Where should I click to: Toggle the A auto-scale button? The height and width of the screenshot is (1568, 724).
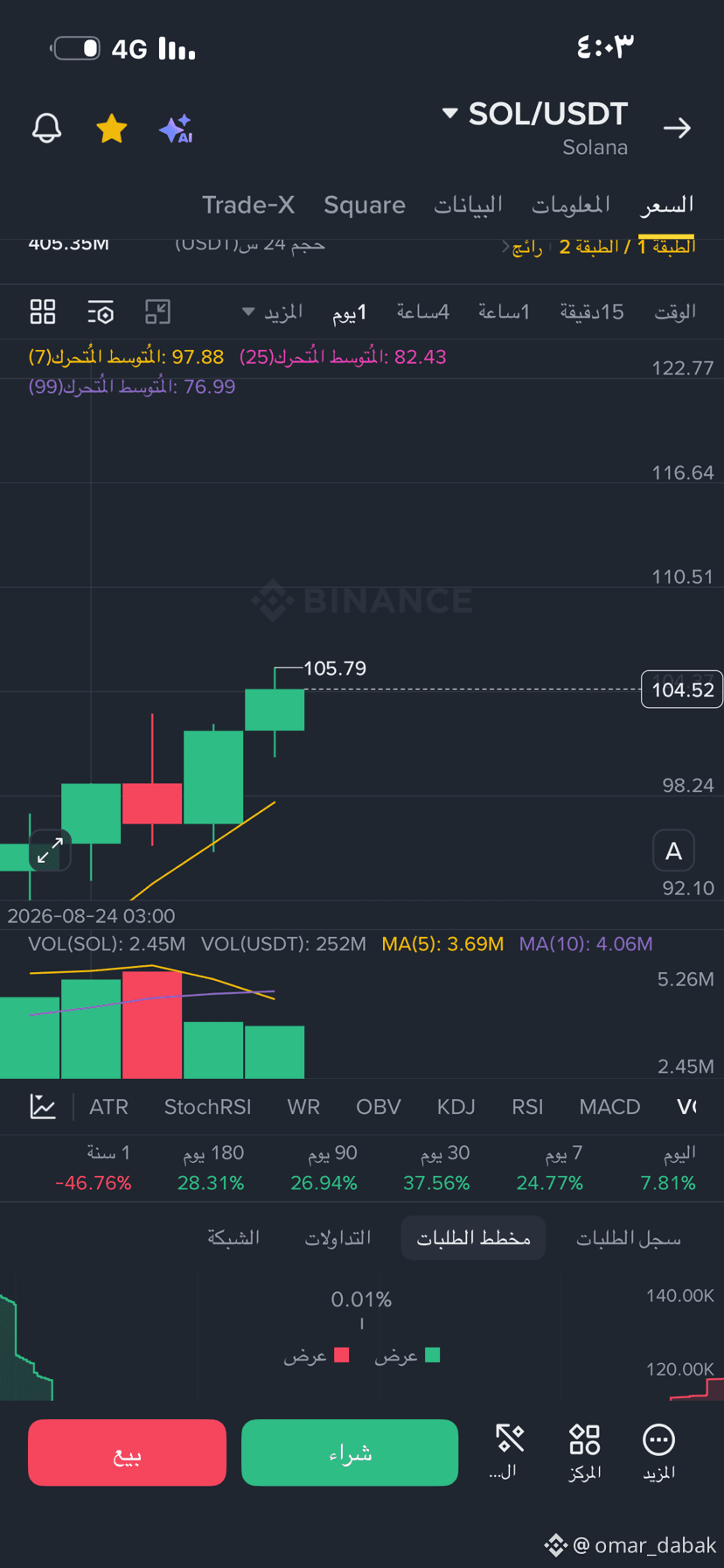point(673,850)
